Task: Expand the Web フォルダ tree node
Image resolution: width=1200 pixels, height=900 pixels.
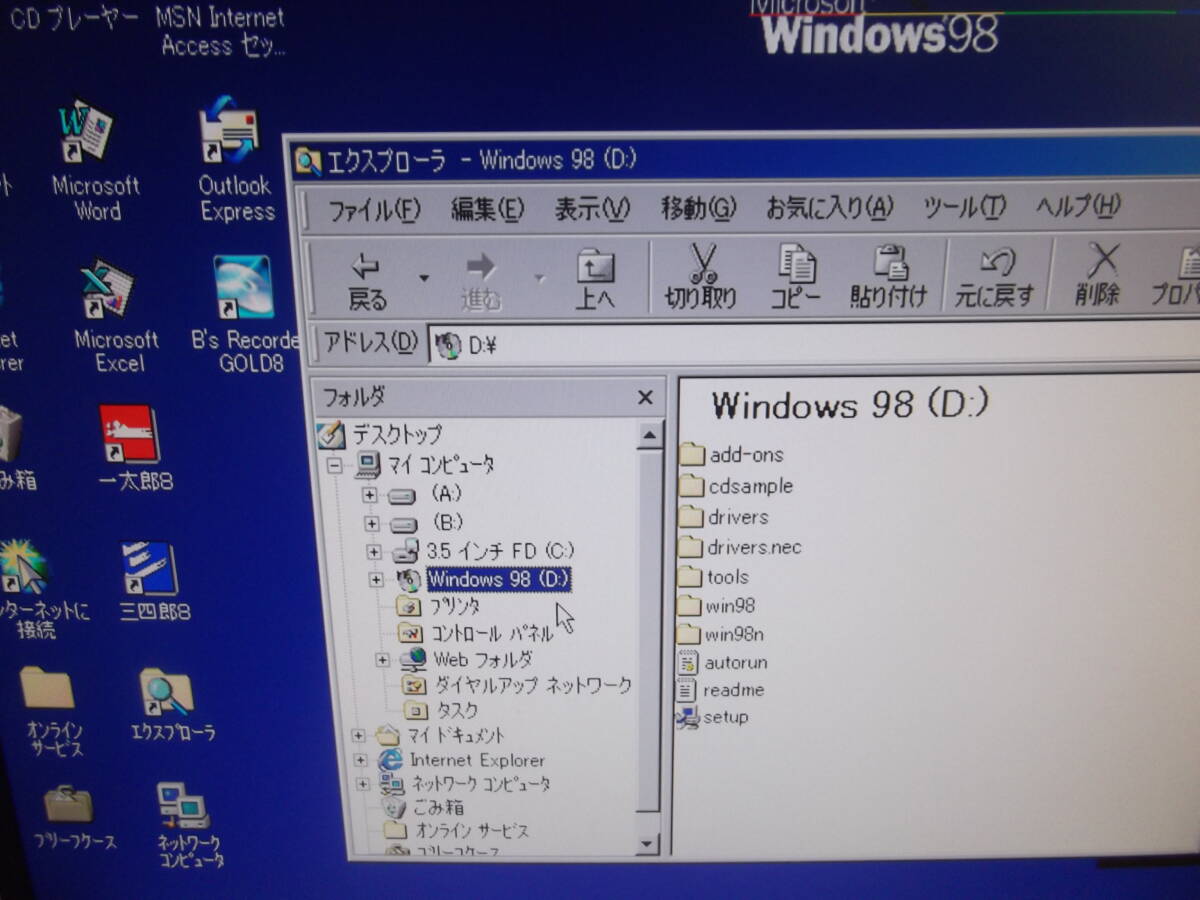Action: (x=382, y=659)
